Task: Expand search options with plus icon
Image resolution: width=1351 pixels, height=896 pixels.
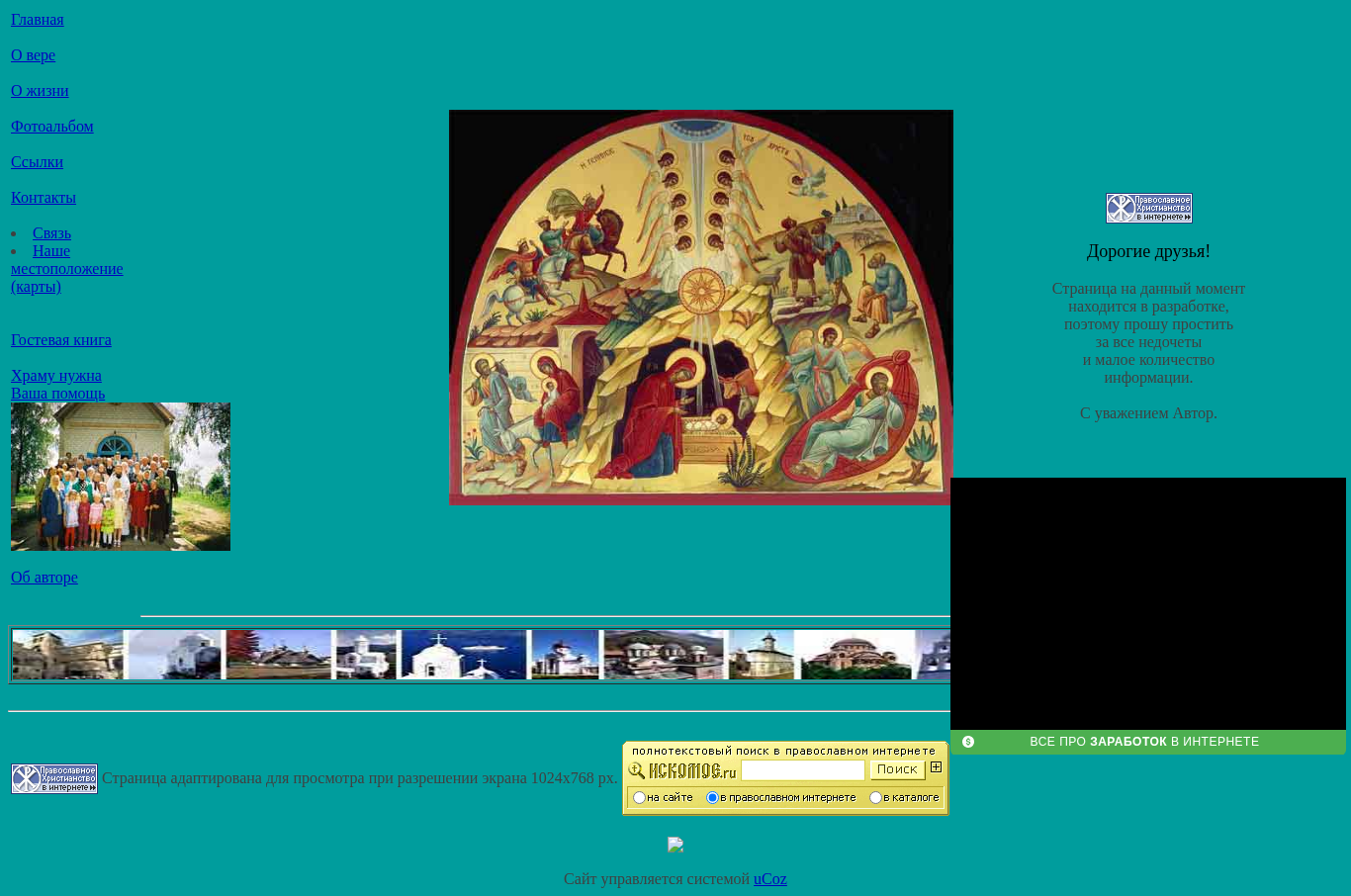Action: coord(936,766)
